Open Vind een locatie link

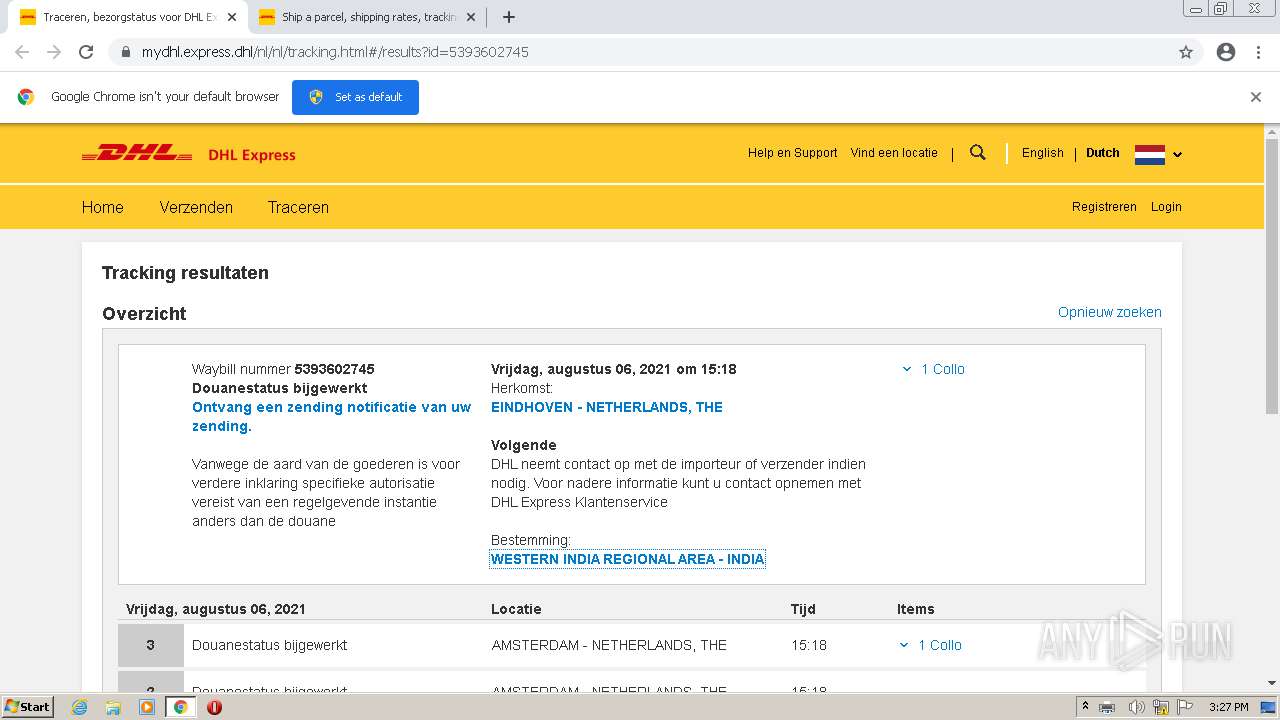[x=894, y=153]
